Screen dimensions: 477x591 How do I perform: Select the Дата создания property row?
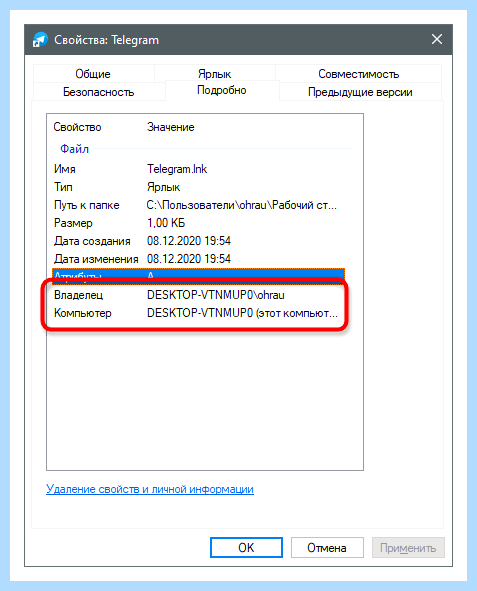198,241
